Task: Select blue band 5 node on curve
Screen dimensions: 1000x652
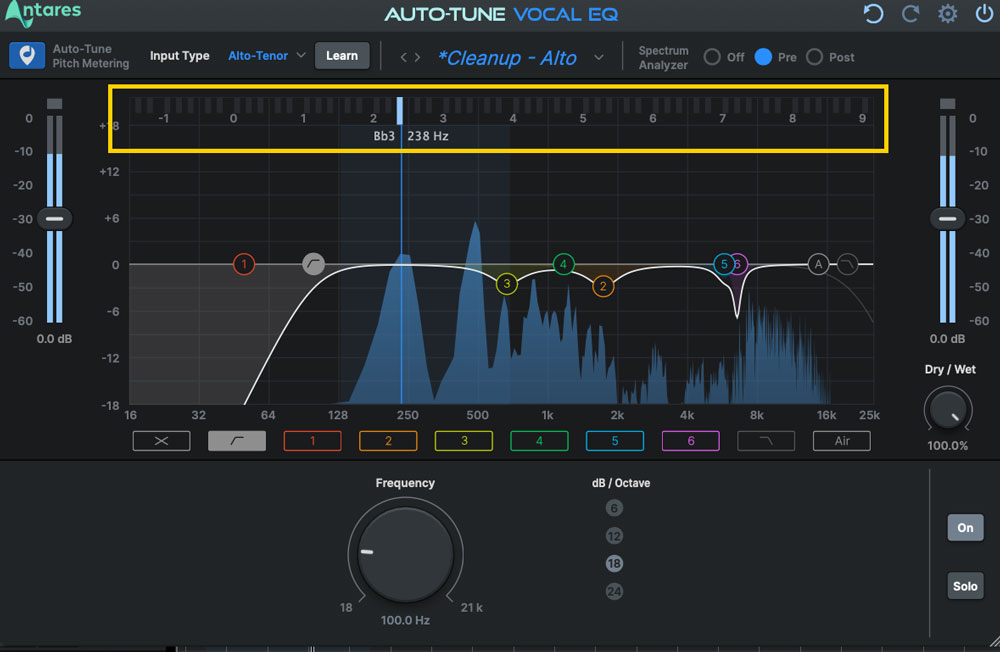Action: [x=723, y=263]
